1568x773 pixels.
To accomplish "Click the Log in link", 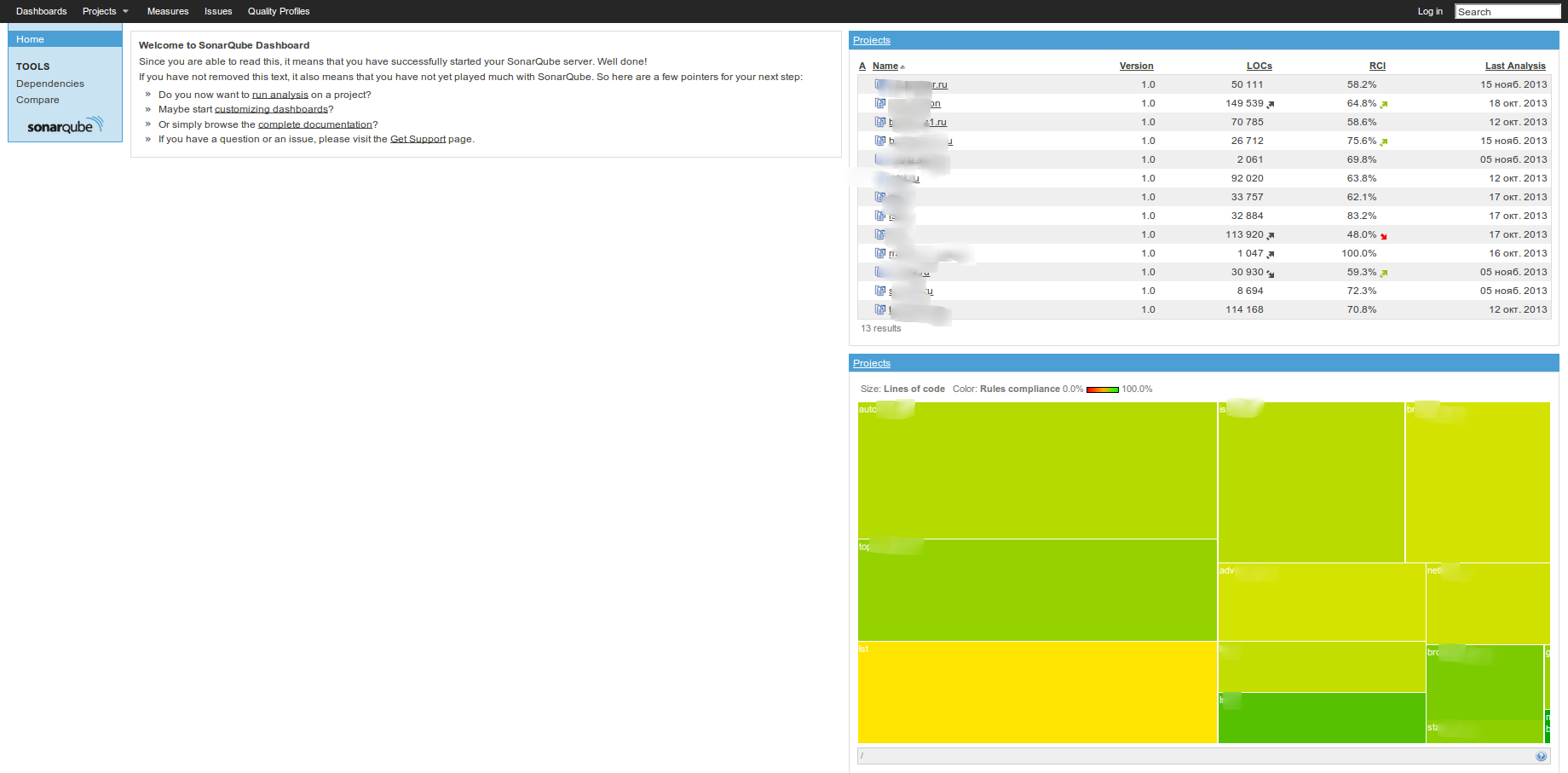I will [1430, 11].
